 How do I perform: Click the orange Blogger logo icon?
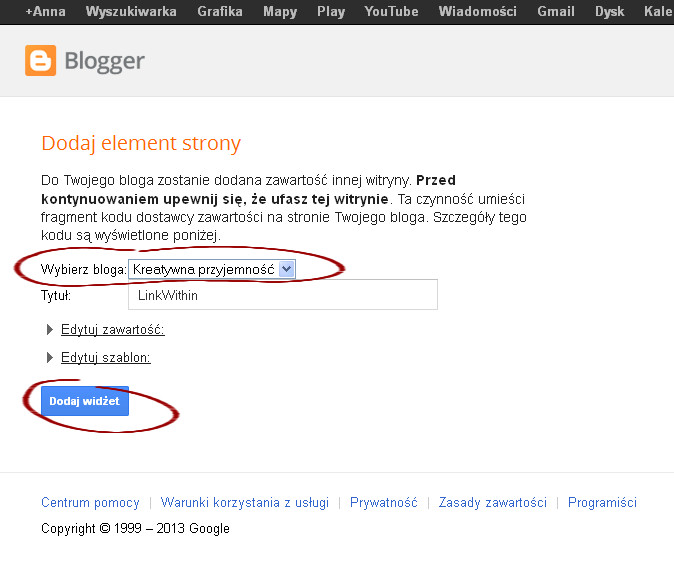40,61
